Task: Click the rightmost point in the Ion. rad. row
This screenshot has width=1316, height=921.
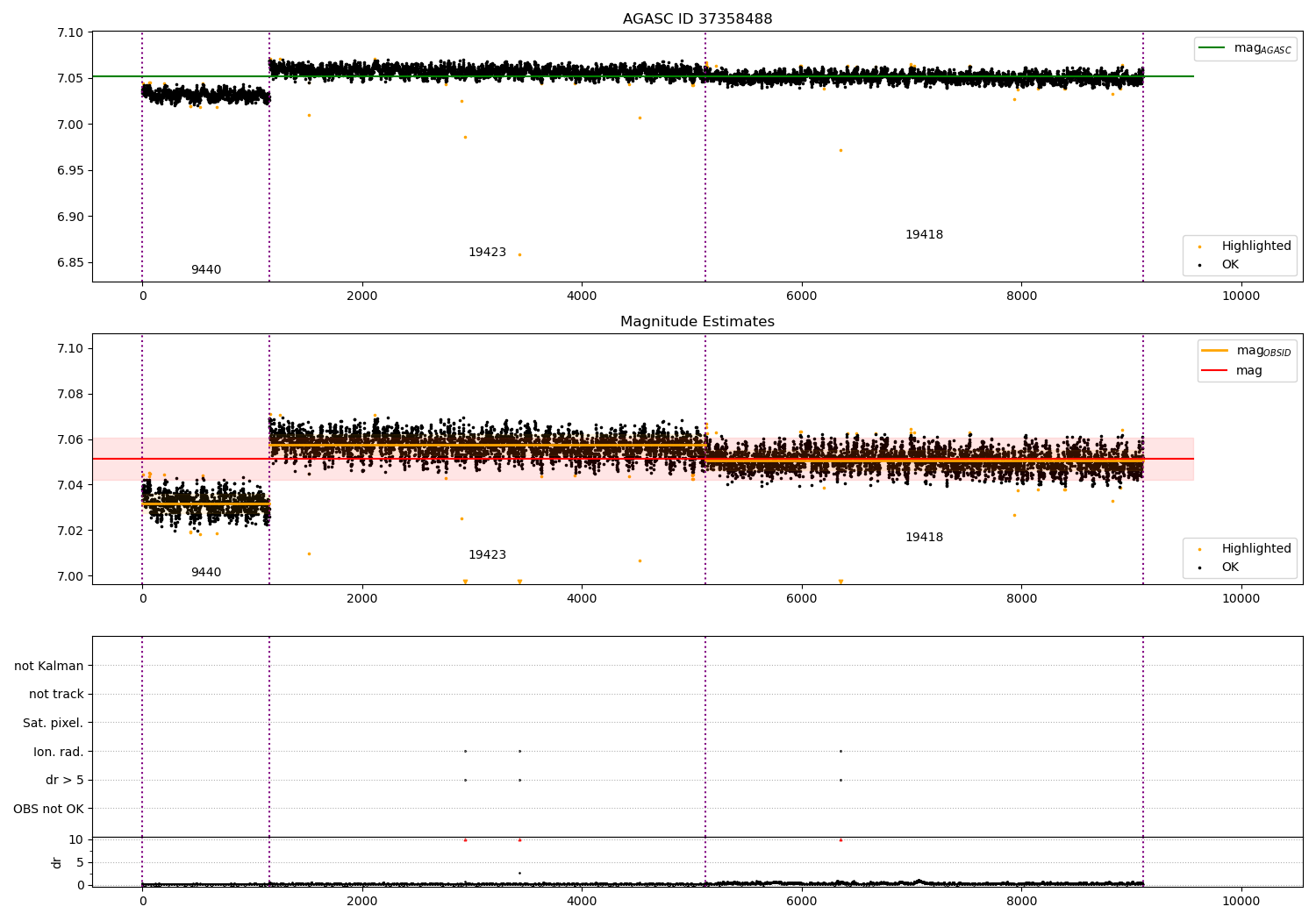Action: tap(840, 751)
